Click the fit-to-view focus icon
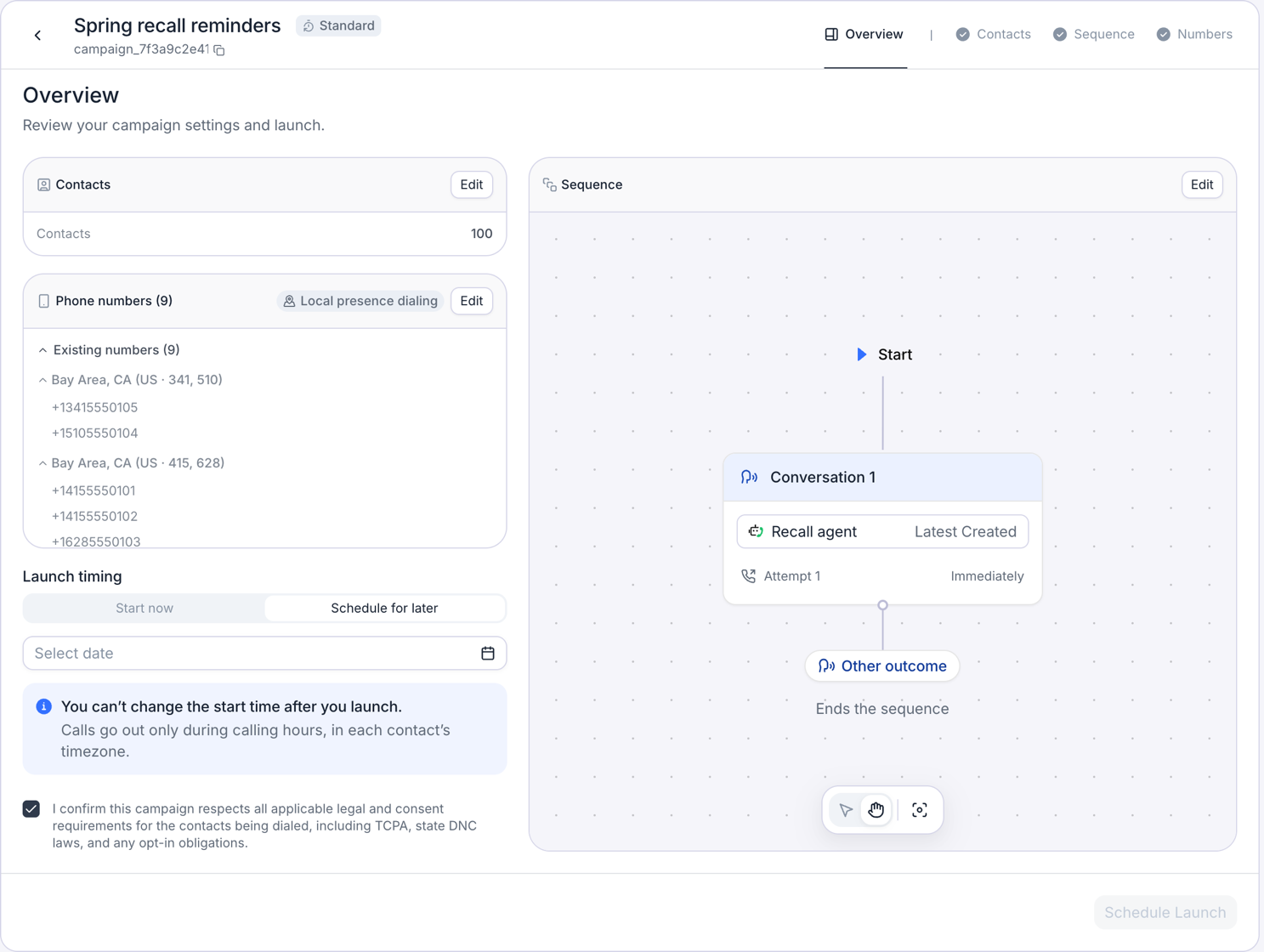Viewport: 1264px width, 952px height. click(x=920, y=810)
